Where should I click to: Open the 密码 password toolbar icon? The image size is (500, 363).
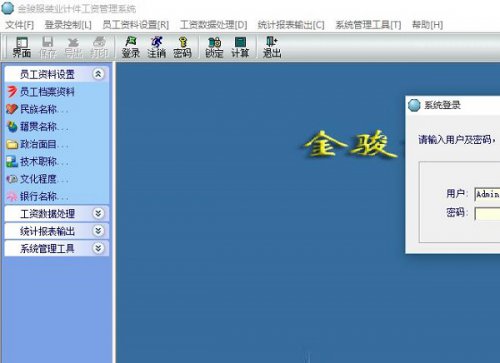[182, 47]
